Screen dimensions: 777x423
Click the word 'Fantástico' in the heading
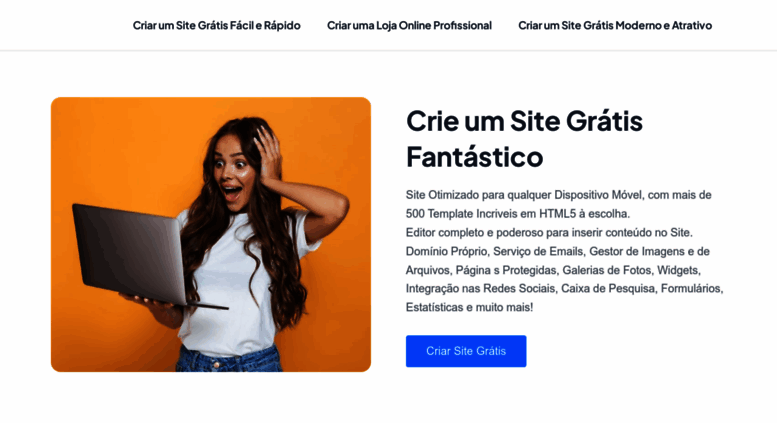pyautogui.click(x=475, y=157)
